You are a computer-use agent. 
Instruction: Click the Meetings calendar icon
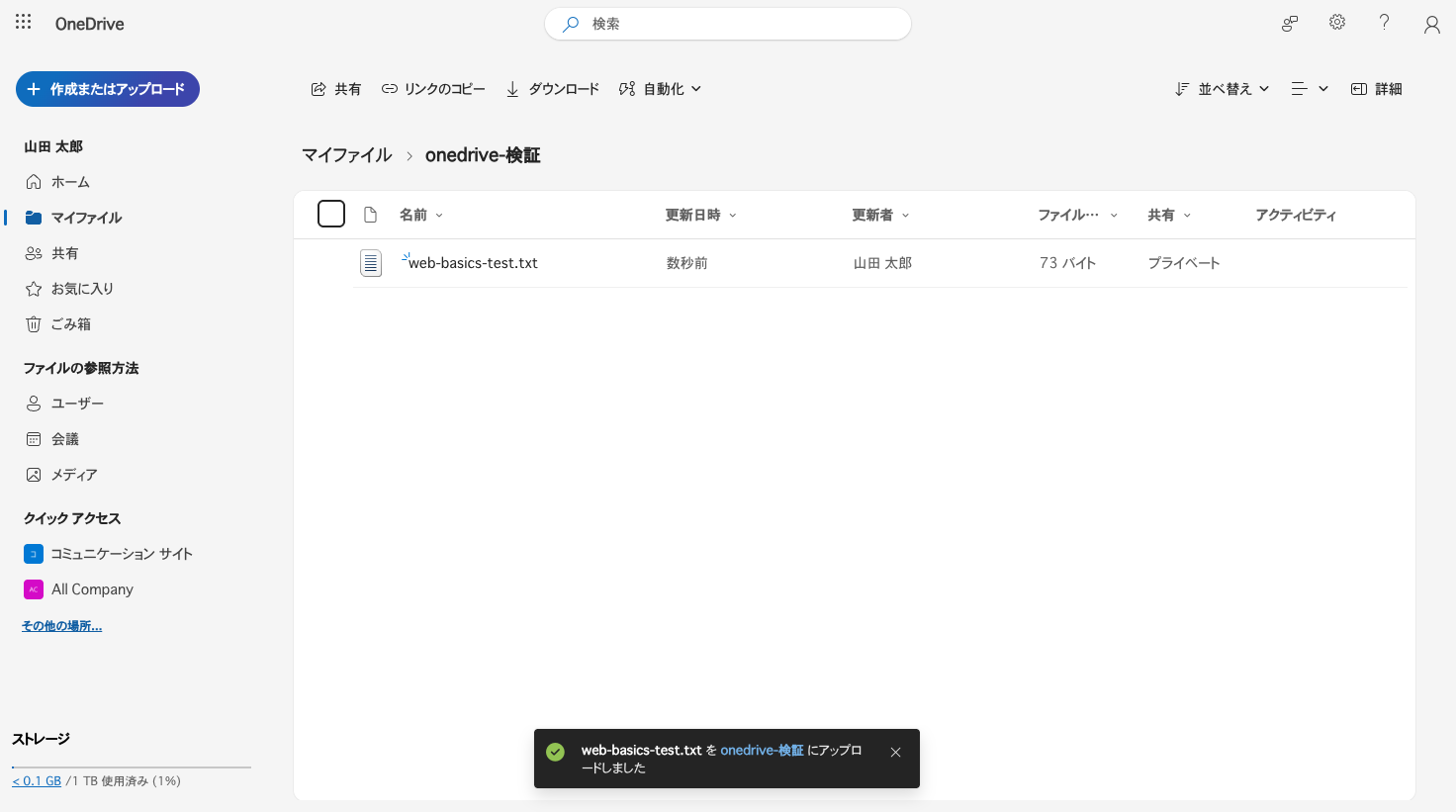point(34,439)
